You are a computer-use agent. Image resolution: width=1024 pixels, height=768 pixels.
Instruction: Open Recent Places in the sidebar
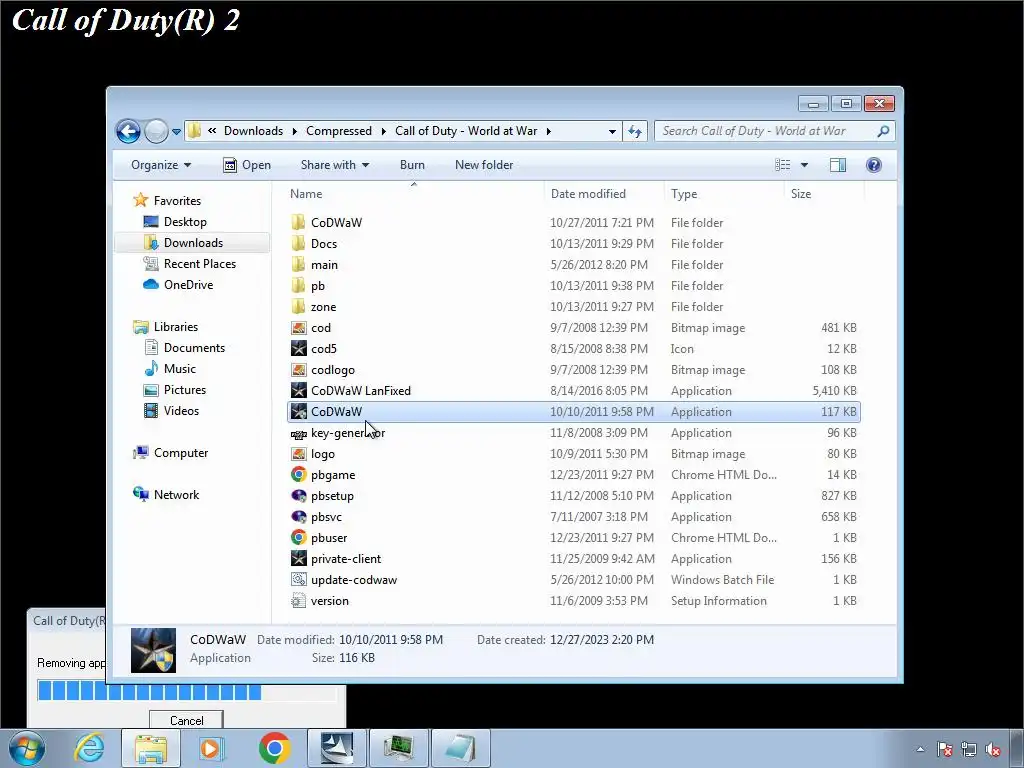tap(190, 264)
